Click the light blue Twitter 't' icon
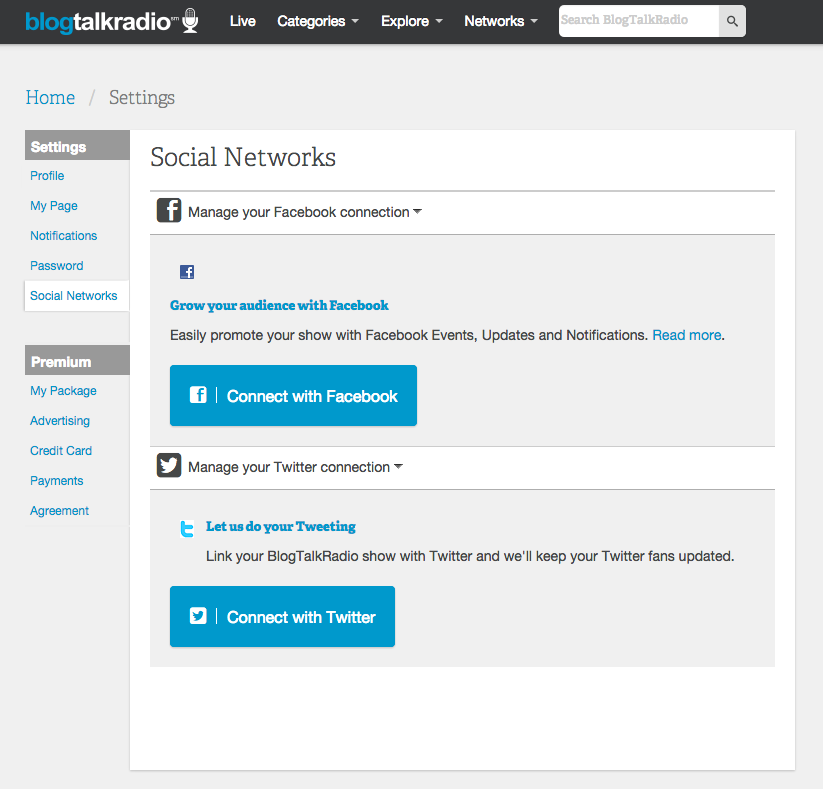 point(187,529)
